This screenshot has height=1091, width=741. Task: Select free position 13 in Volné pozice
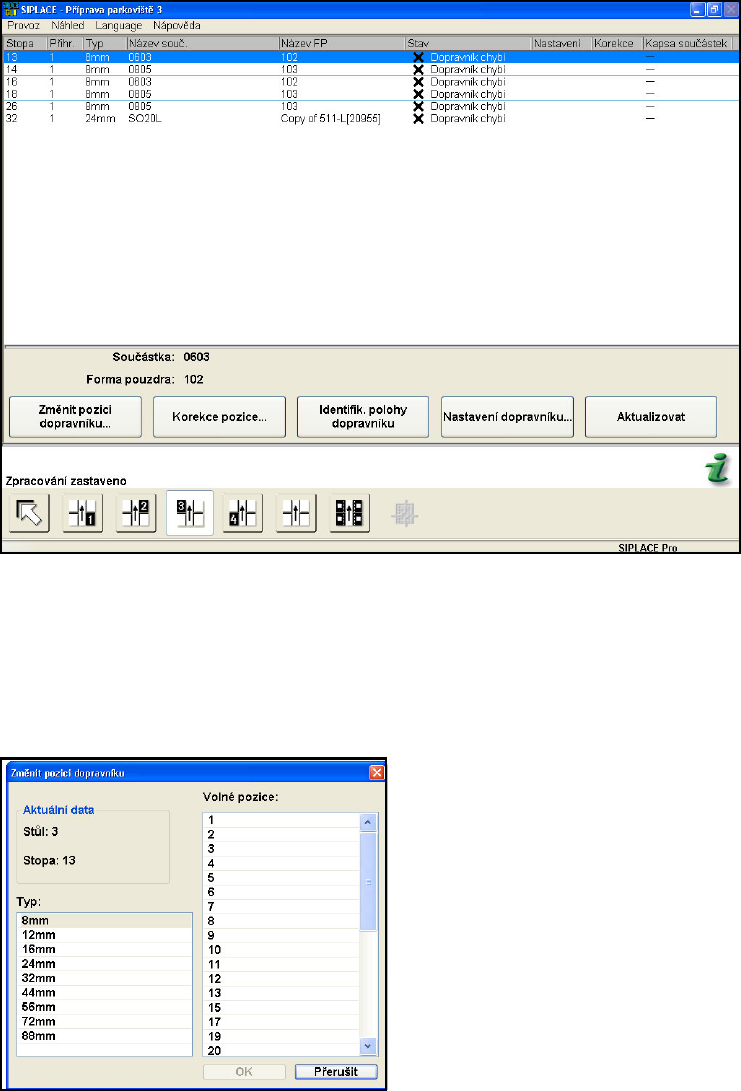tap(282, 993)
